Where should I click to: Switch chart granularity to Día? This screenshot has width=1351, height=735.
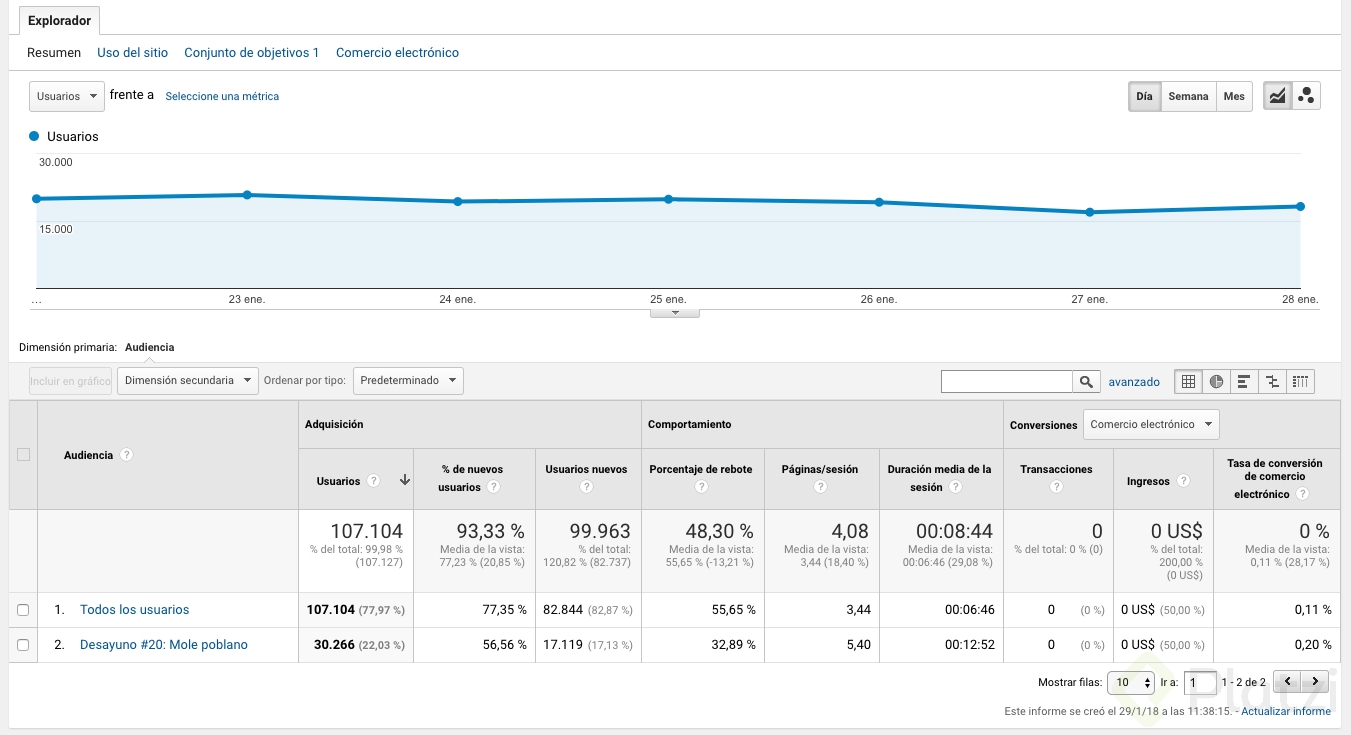click(1144, 96)
